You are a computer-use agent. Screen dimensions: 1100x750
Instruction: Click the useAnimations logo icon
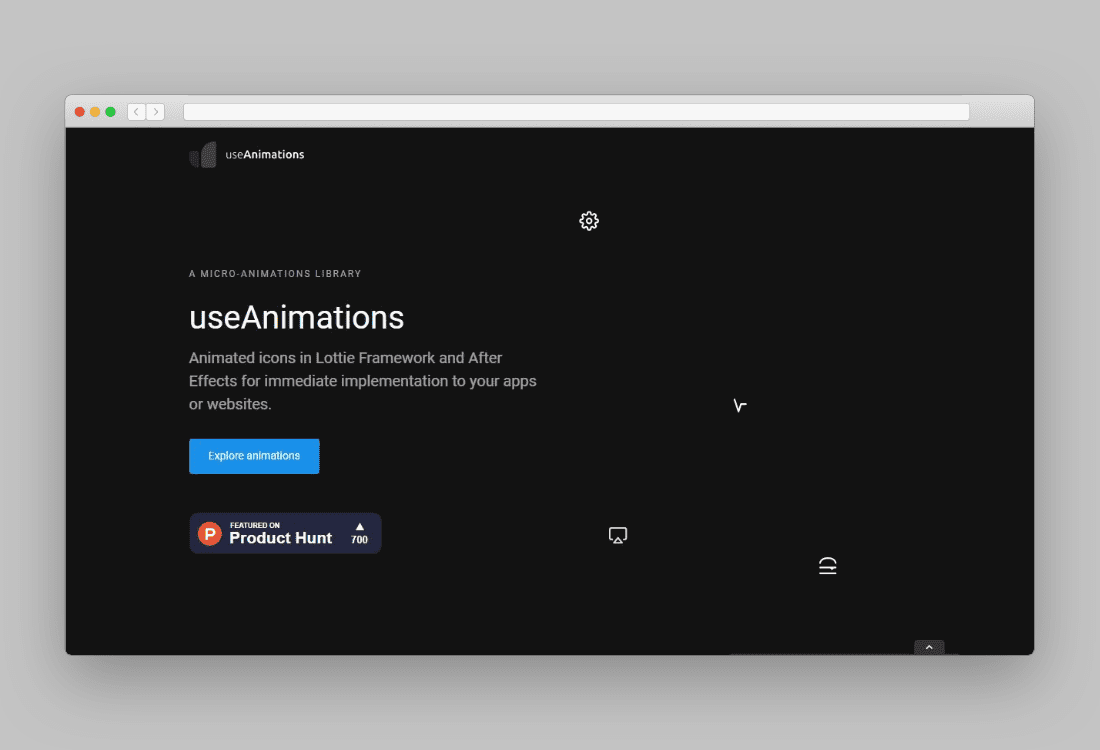click(x=201, y=154)
